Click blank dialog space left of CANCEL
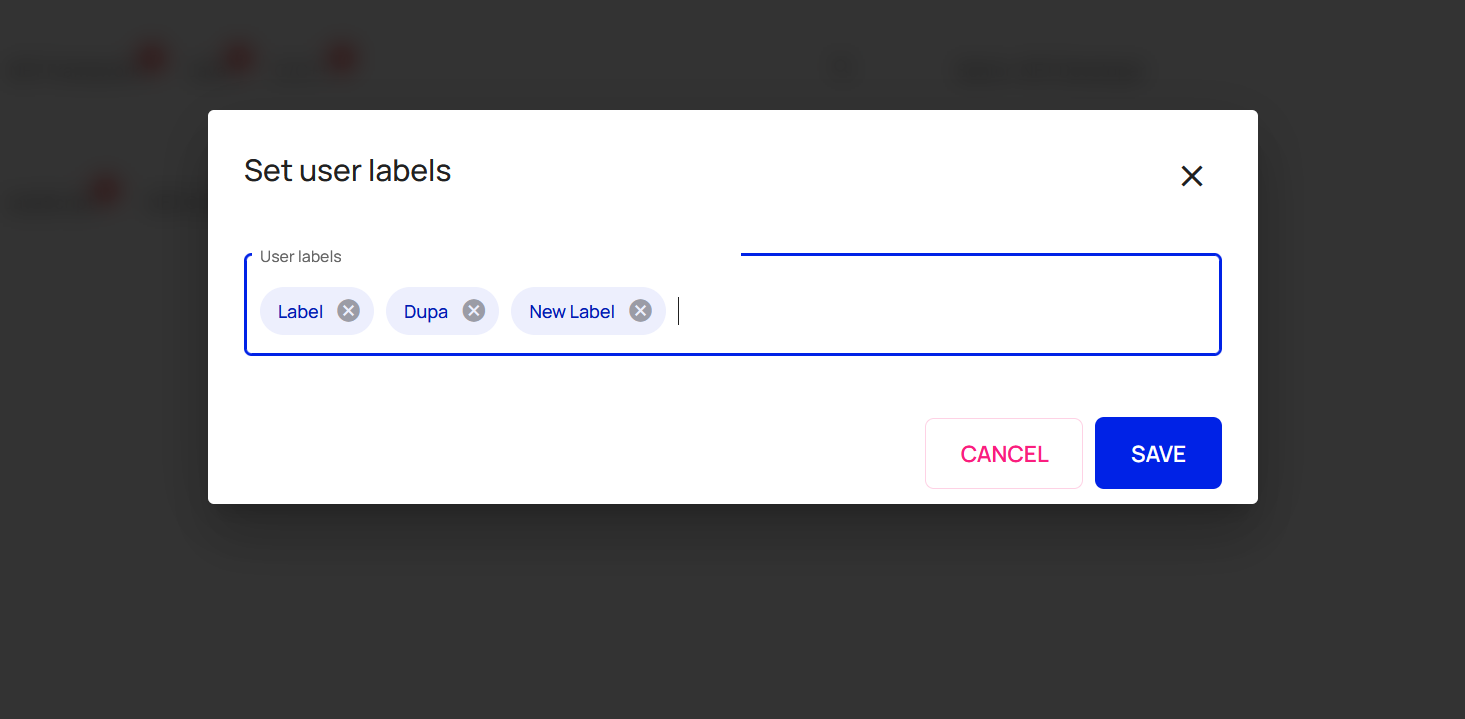This screenshot has height=719, width=1465. coord(580,453)
